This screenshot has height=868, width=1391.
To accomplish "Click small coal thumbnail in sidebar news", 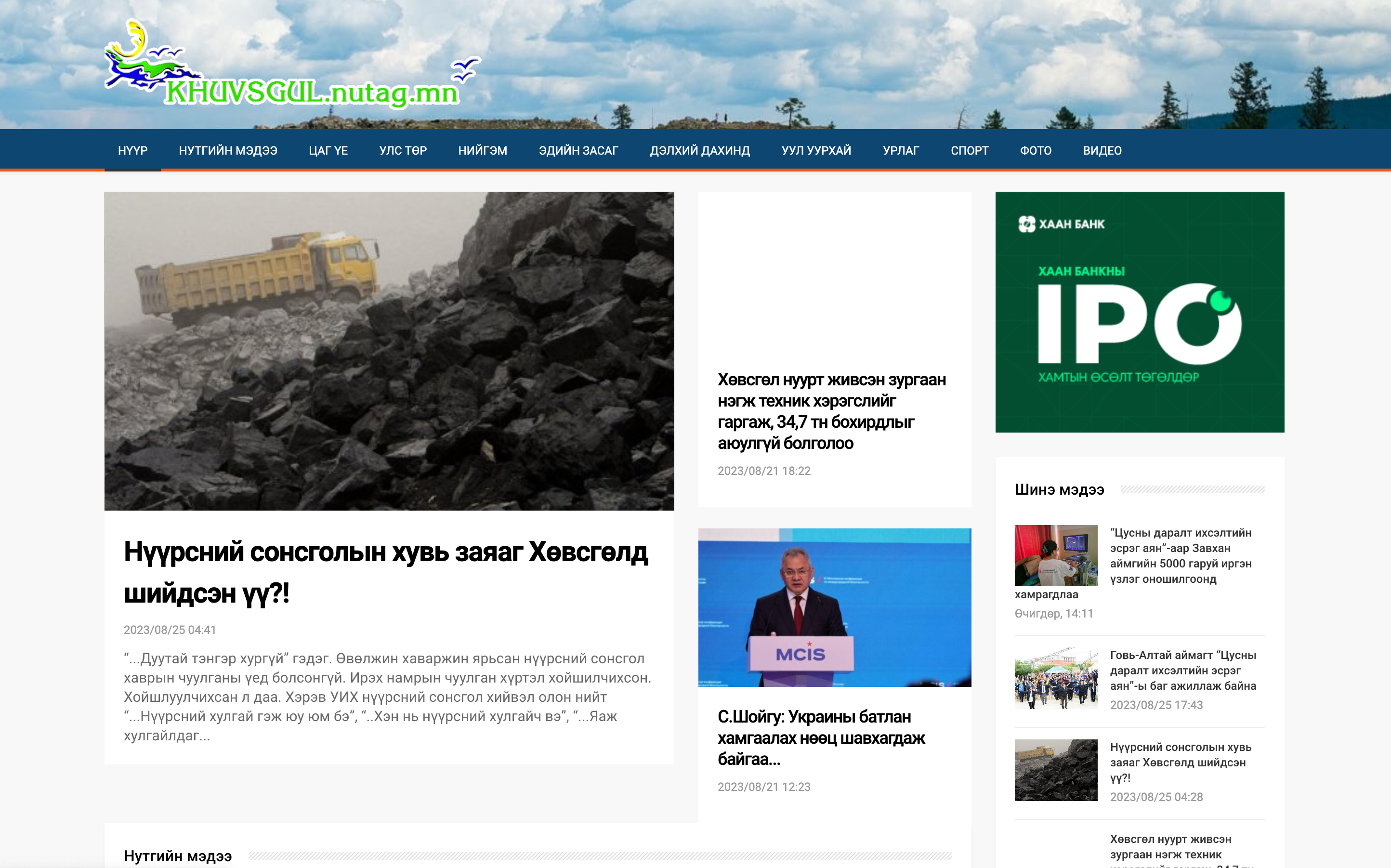I will [x=1055, y=770].
